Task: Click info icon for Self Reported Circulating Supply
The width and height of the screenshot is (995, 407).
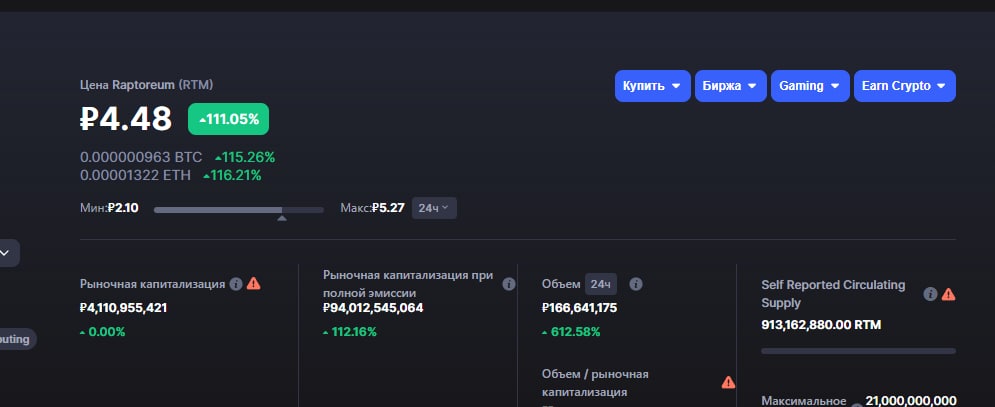Action: point(930,294)
